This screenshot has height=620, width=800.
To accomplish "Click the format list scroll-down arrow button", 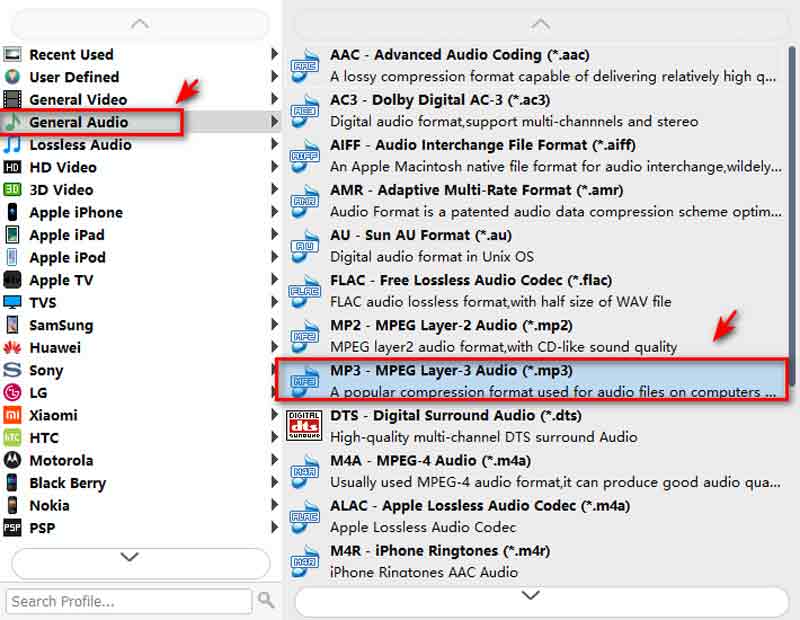I will [541, 600].
